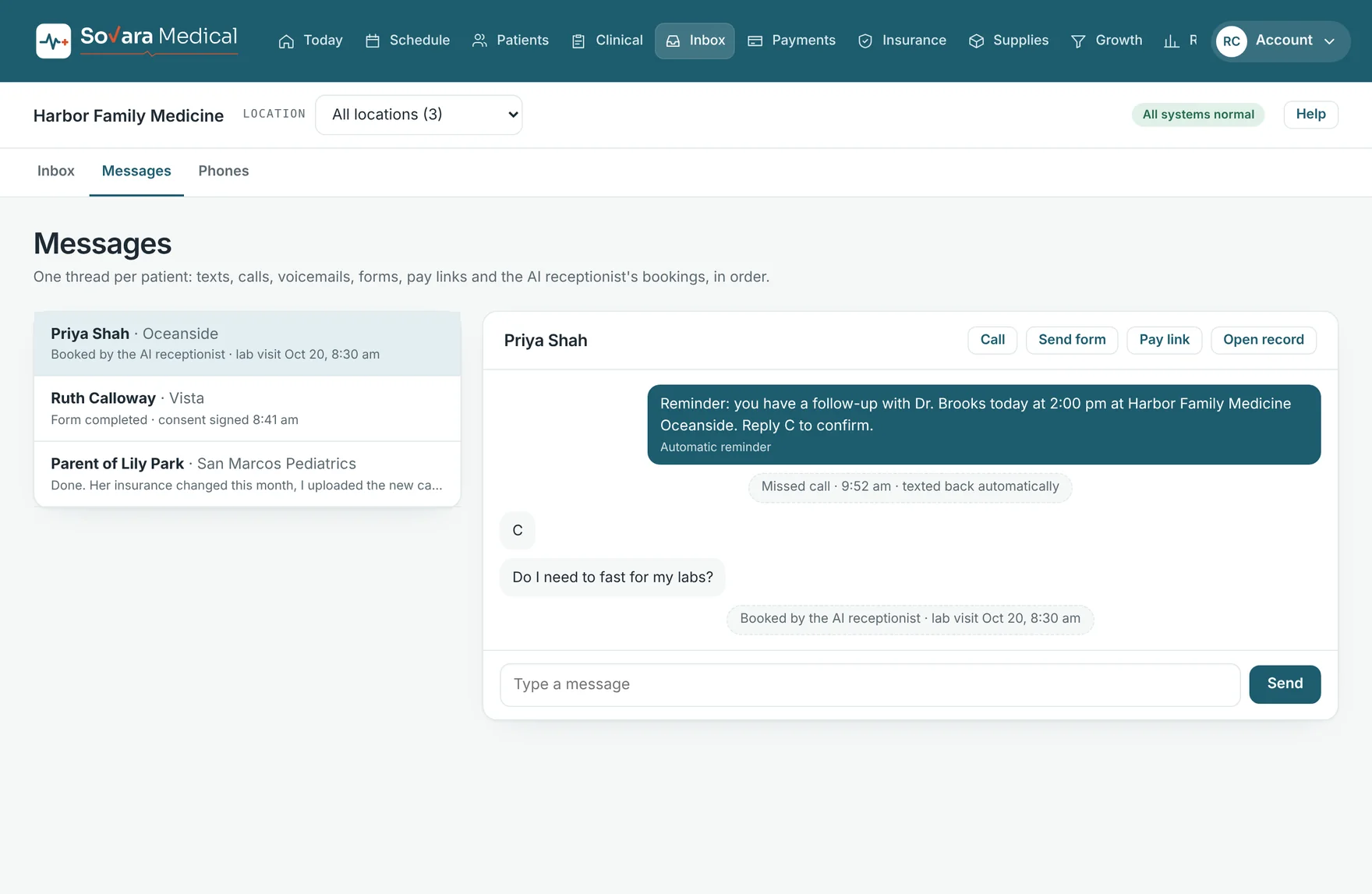Viewport: 1372px width, 894px height.
Task: Click the box icon beside Supplies
Action: [x=976, y=41]
